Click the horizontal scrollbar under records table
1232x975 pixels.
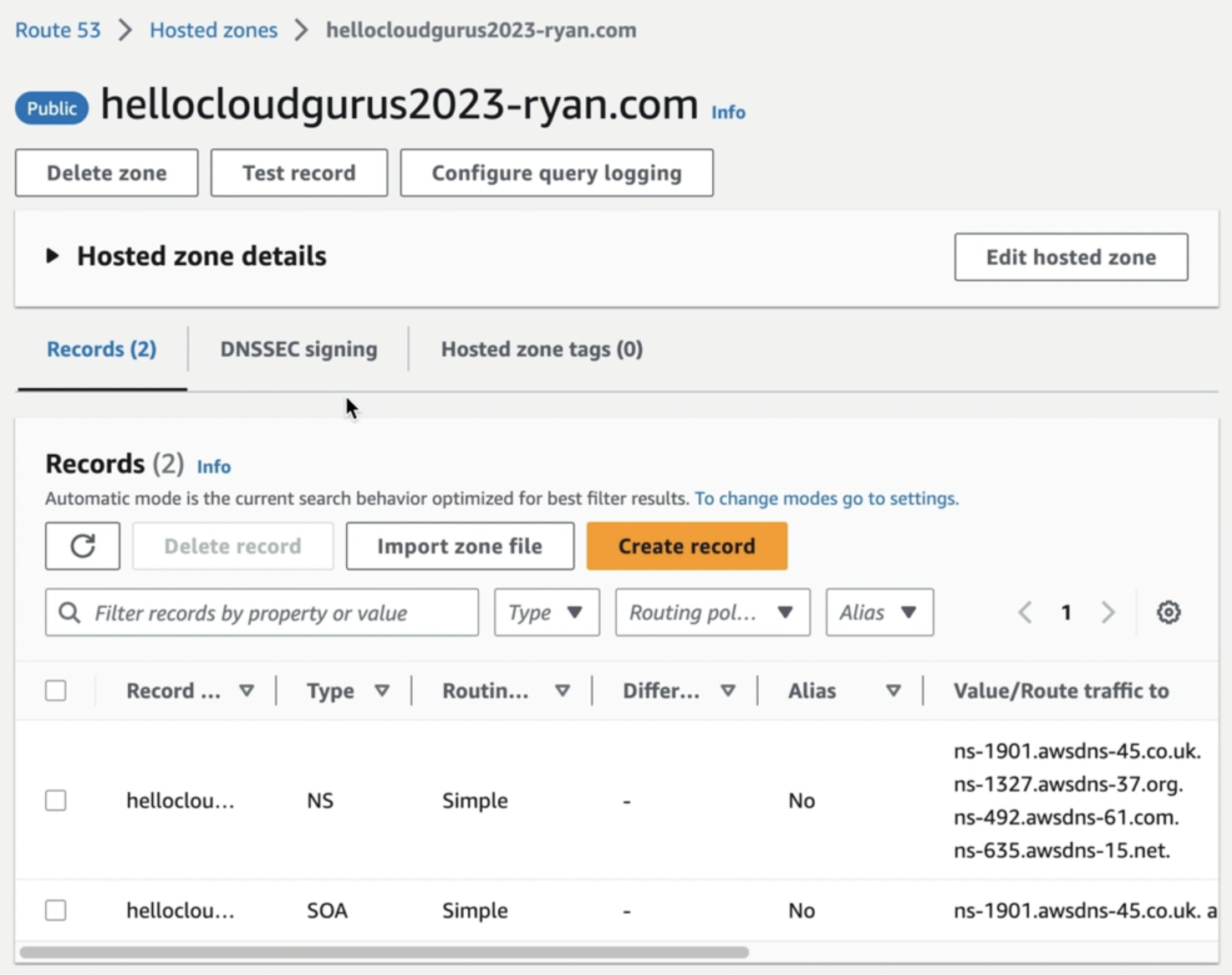coord(384,952)
